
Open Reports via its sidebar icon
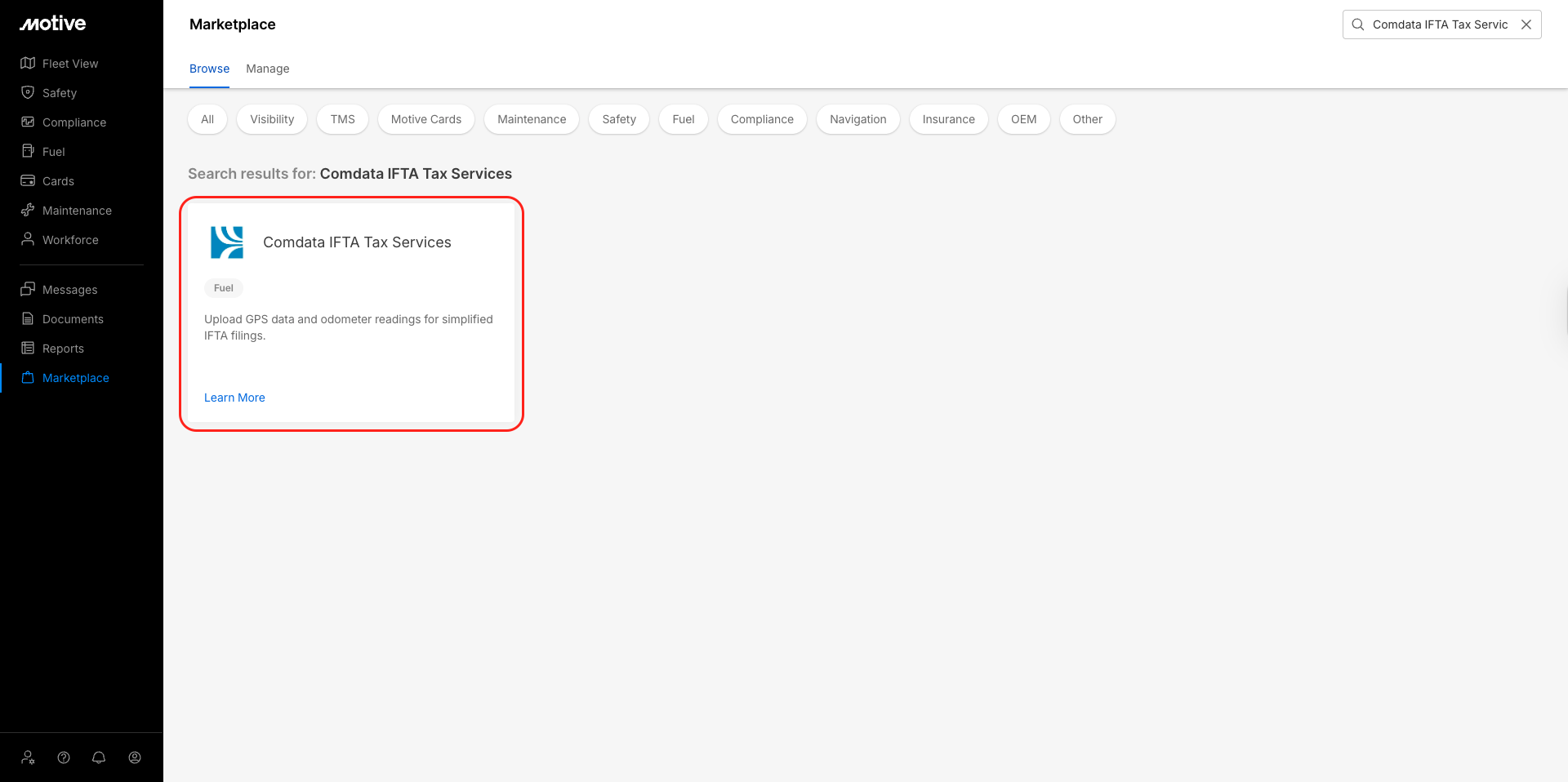click(28, 348)
